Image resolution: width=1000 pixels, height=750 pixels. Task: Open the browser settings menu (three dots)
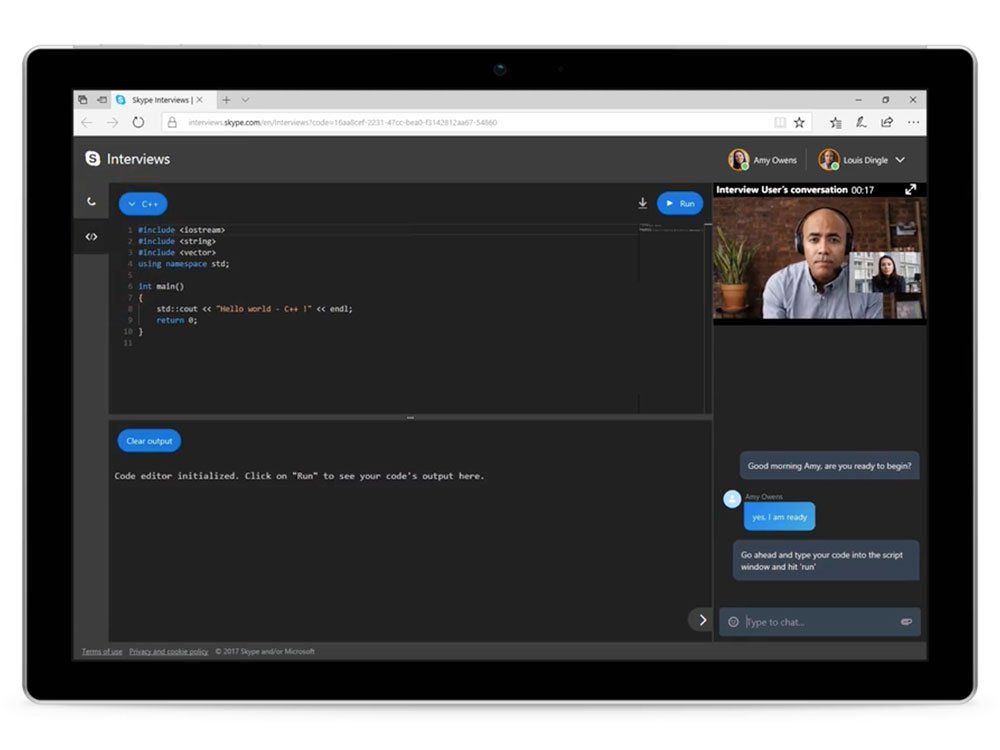click(x=913, y=122)
